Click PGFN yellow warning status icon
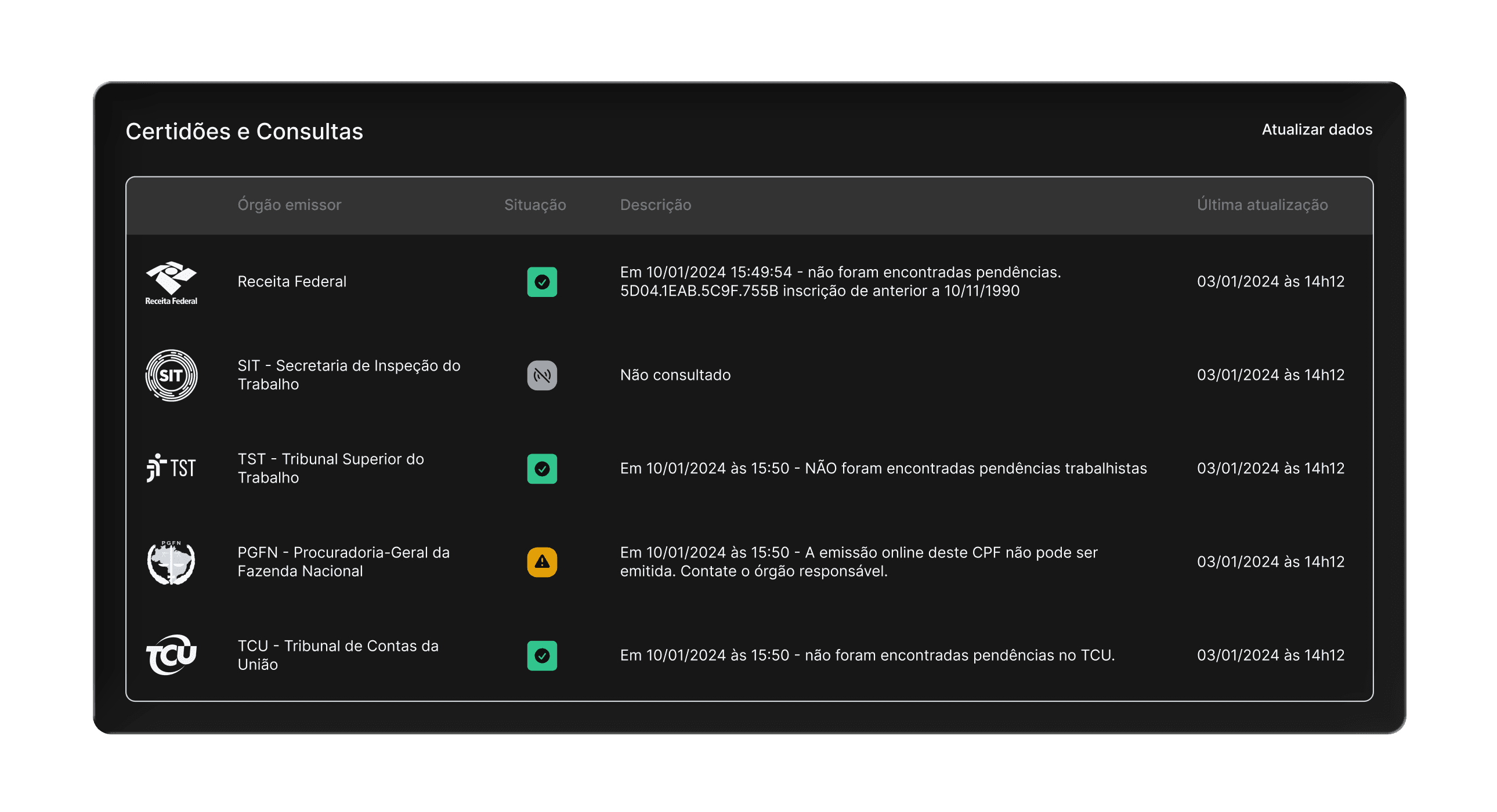The width and height of the screenshot is (1497, 812). 541,561
